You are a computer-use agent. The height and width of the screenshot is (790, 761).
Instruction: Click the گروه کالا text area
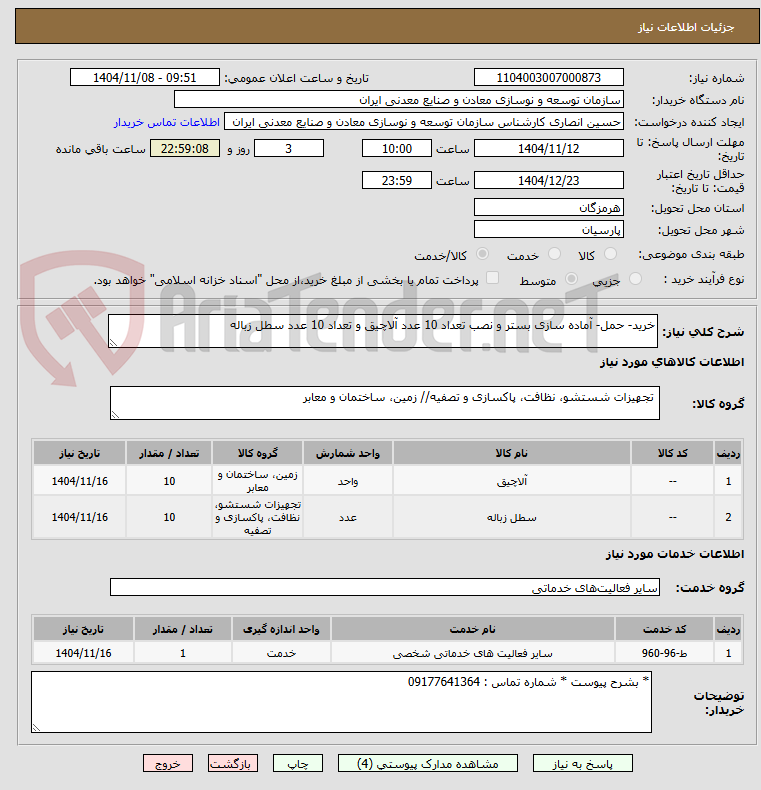tap(385, 403)
